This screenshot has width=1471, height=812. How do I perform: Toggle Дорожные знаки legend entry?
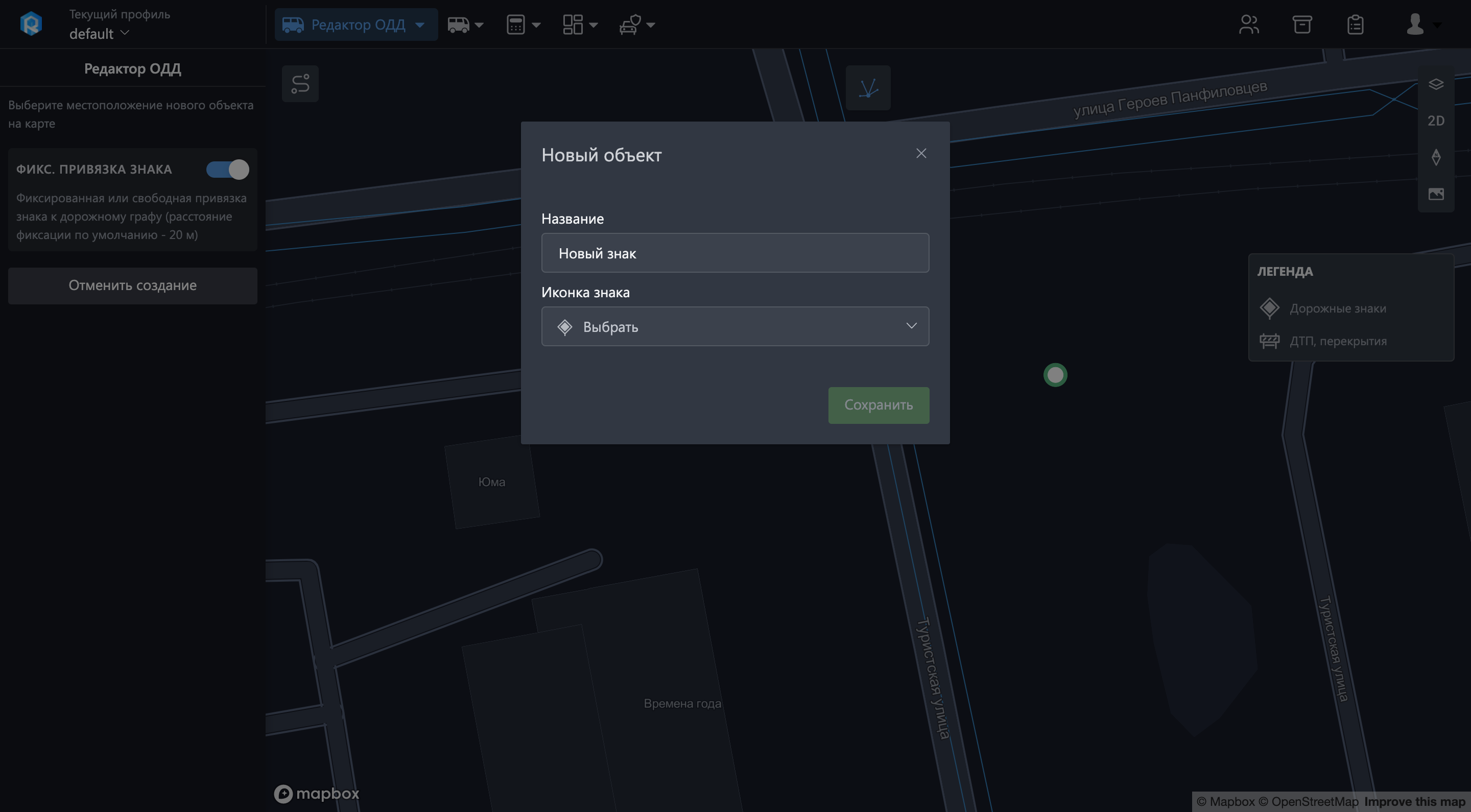[1322, 308]
